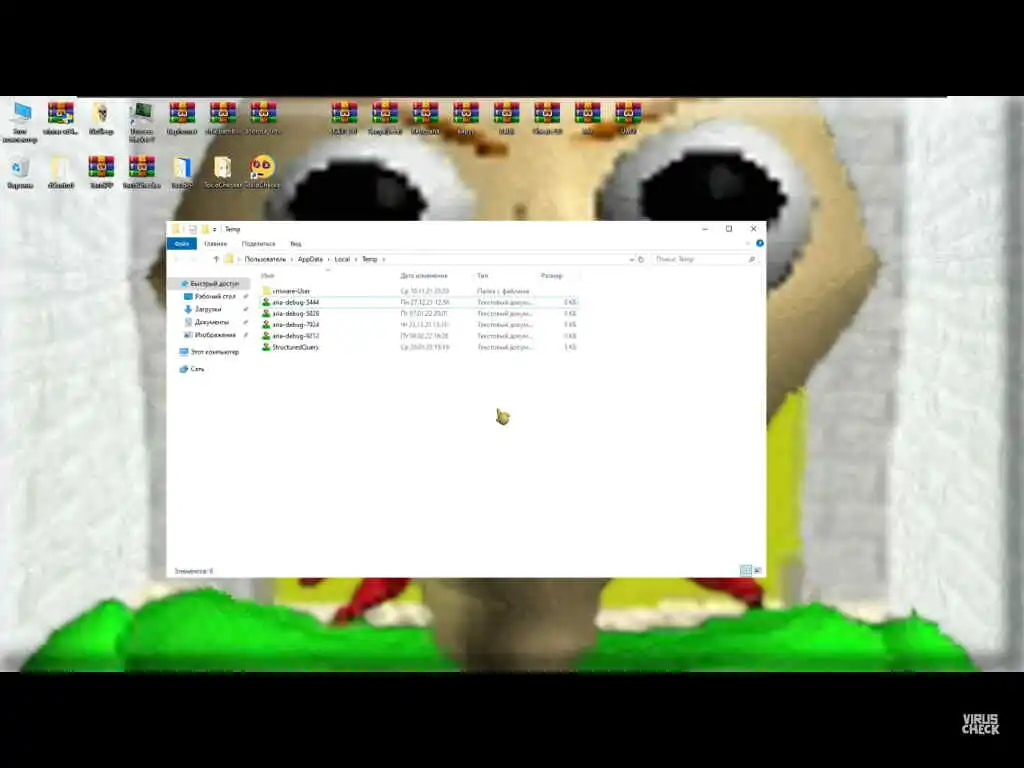Select the StructuredQuery file
The width and height of the screenshot is (1024, 768).
[x=419, y=347]
